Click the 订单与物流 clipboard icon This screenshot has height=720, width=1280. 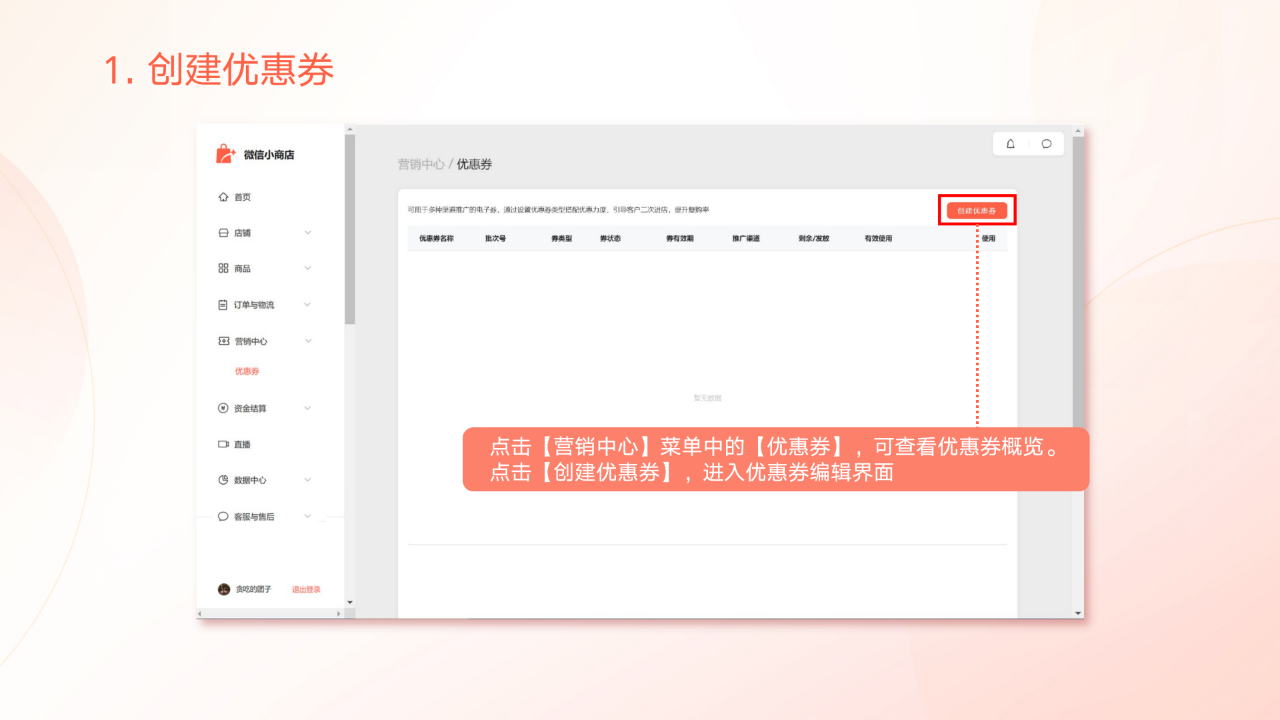223,305
